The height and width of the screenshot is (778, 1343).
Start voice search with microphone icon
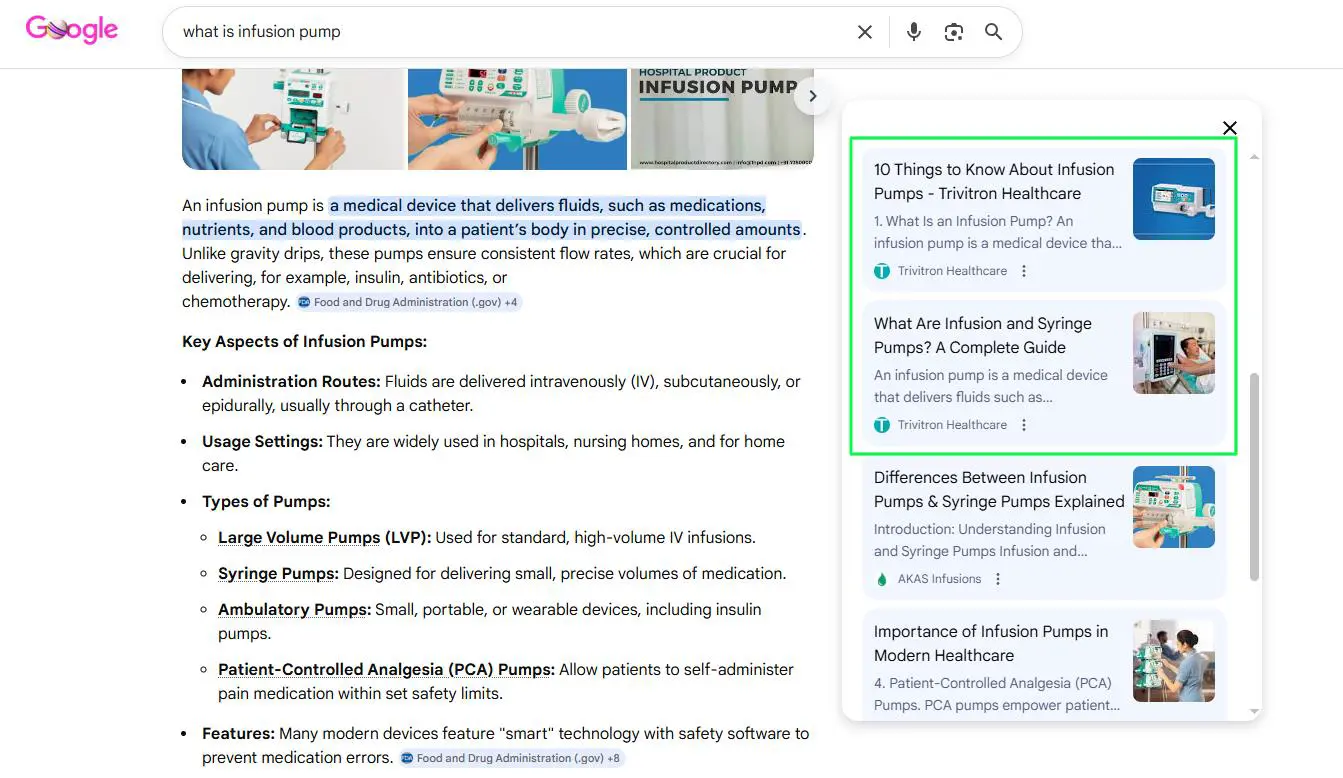click(913, 32)
